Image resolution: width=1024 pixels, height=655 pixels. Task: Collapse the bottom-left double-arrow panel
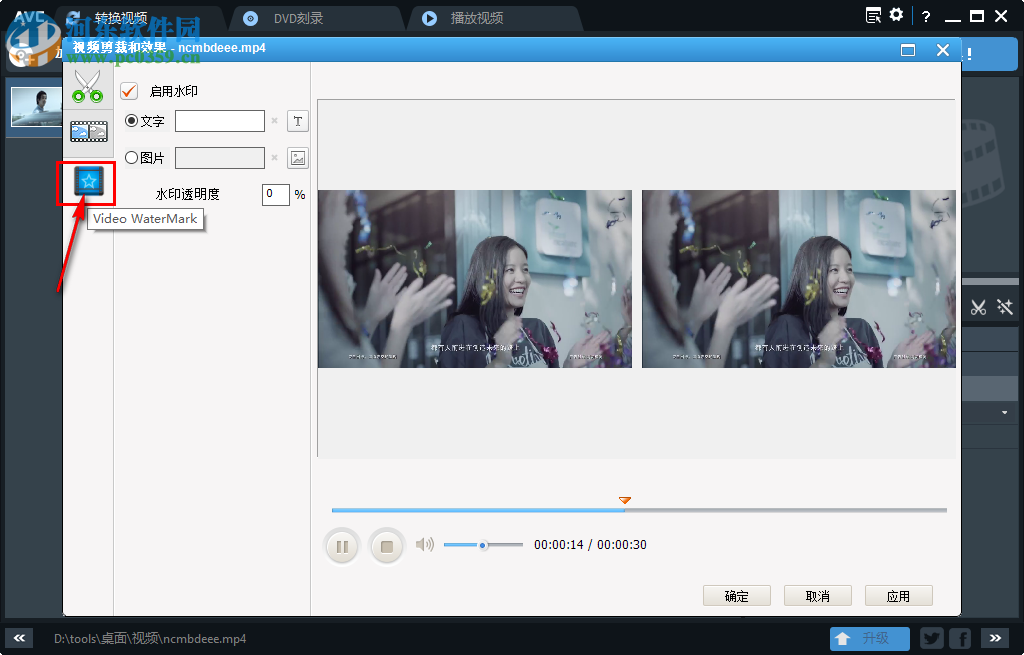(x=18, y=638)
